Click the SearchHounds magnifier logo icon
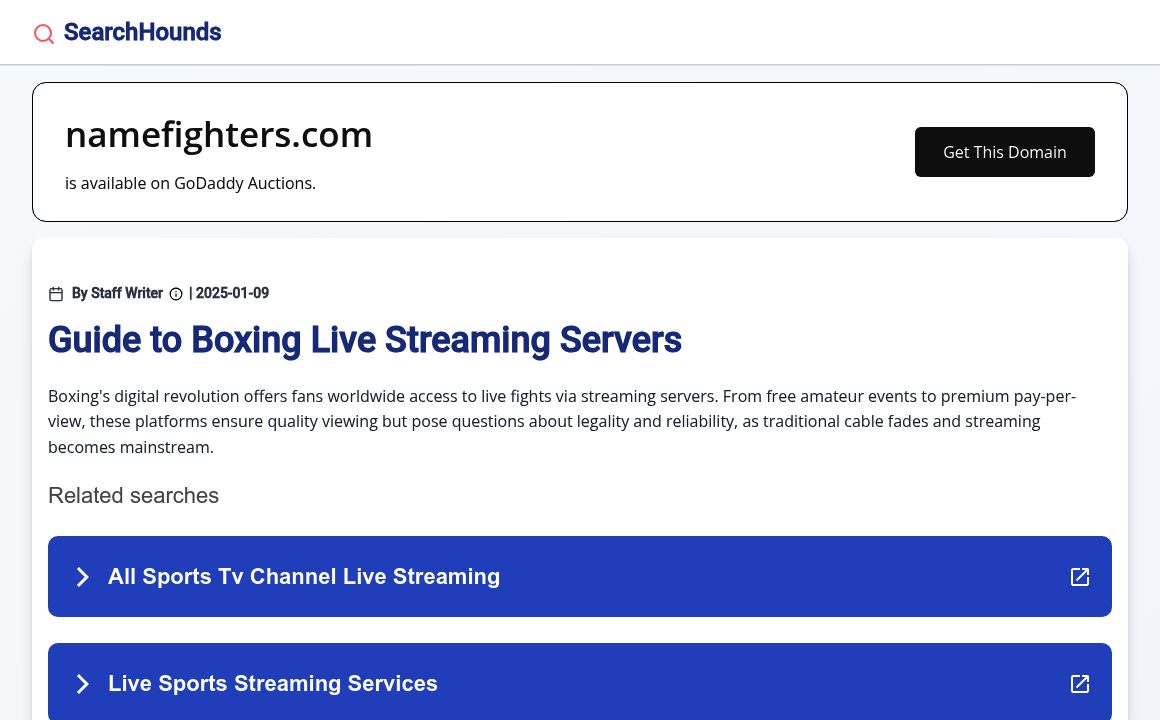 44,34
